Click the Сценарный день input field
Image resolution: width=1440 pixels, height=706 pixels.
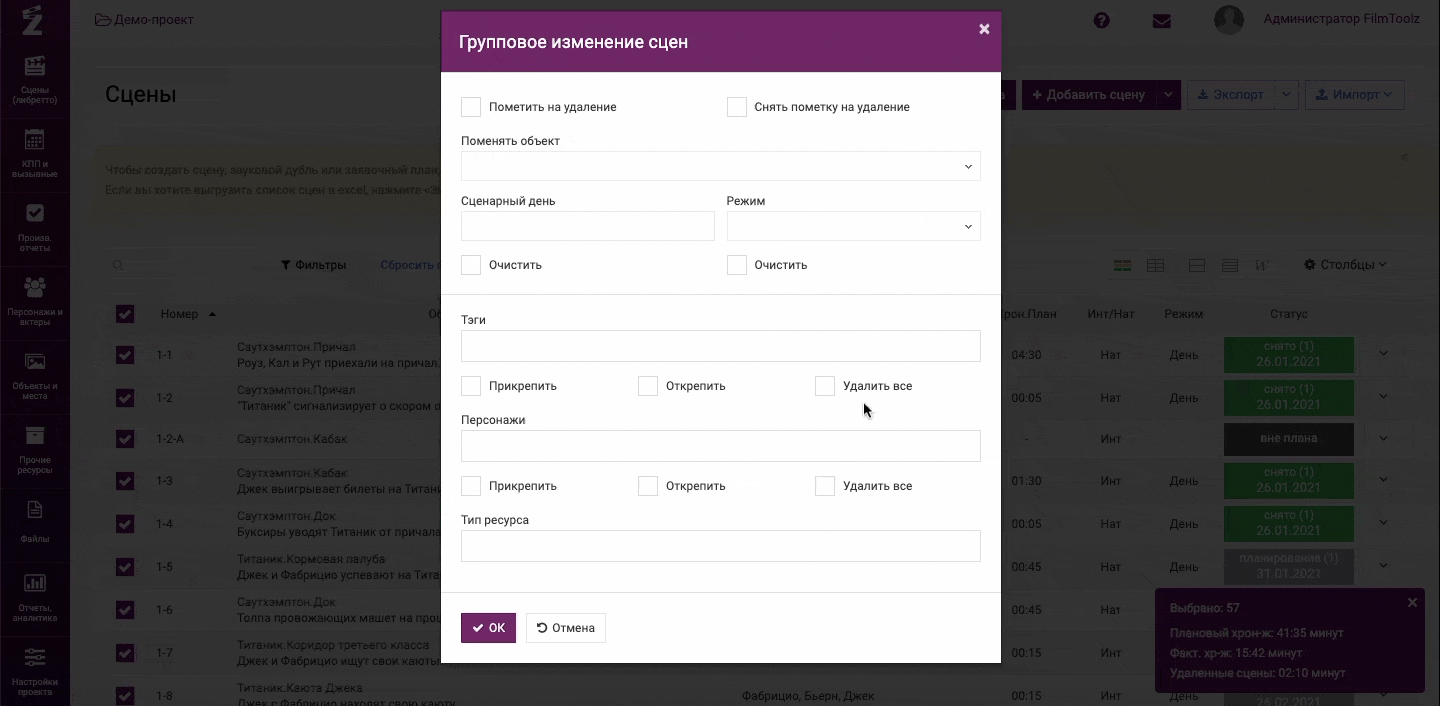[588, 226]
